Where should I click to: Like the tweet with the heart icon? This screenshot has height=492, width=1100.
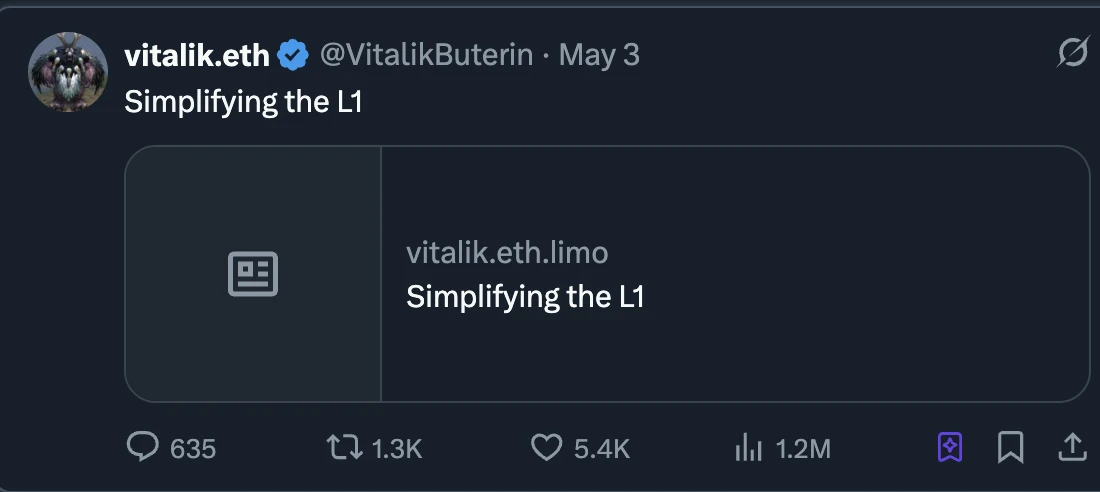[x=546, y=448]
